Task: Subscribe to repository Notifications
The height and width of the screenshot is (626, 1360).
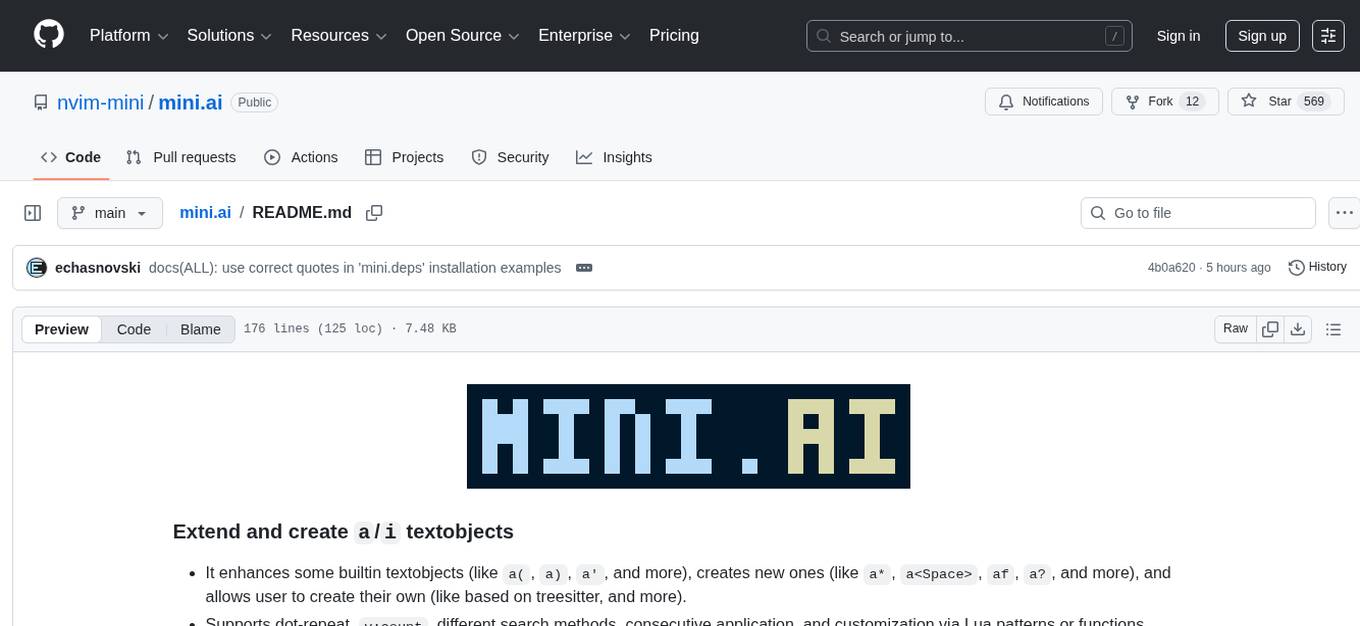Action: click(x=1043, y=101)
